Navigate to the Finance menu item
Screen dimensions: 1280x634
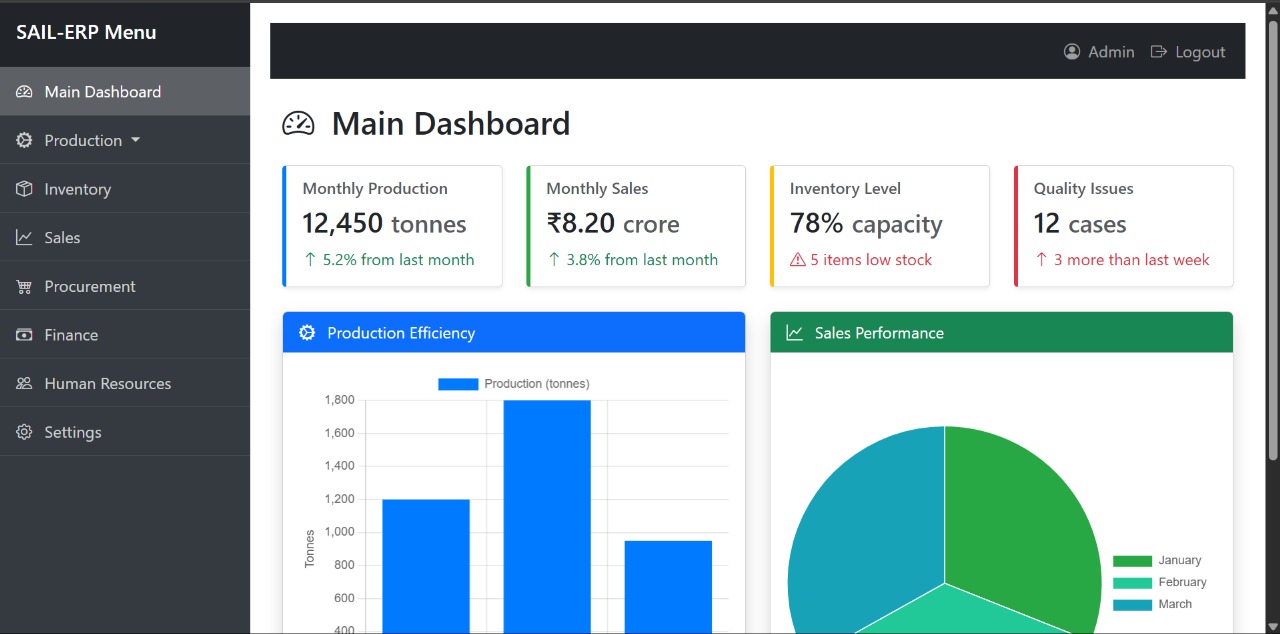pyautogui.click(x=125, y=335)
